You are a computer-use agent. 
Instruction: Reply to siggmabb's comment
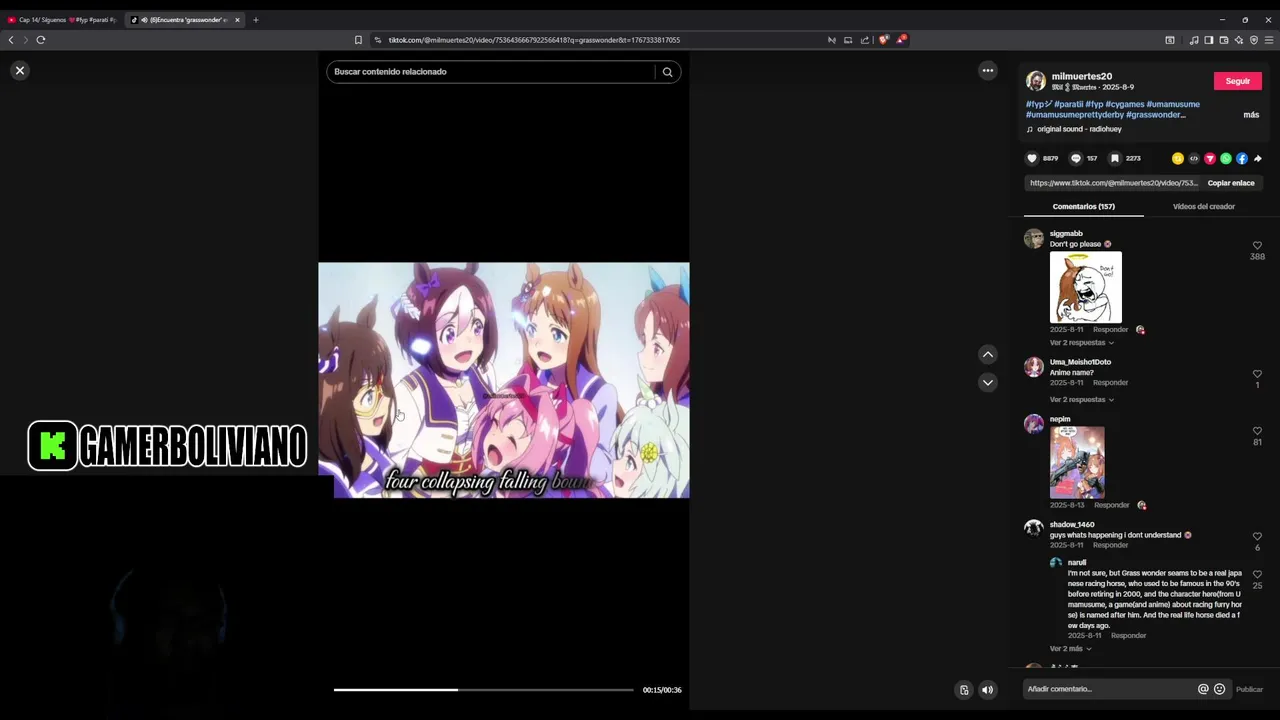[x=1110, y=330]
